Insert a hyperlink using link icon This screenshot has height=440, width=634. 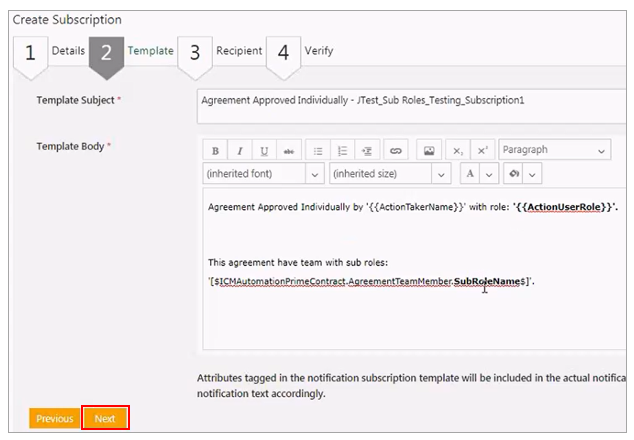[395, 151]
